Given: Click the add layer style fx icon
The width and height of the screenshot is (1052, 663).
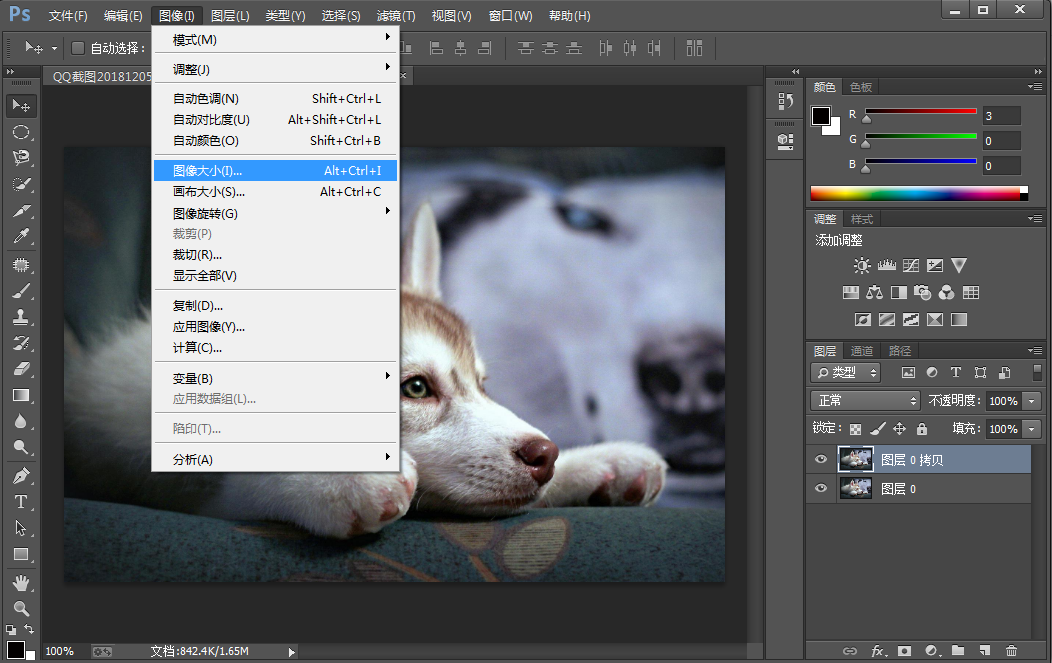Looking at the screenshot, I should click(x=878, y=651).
